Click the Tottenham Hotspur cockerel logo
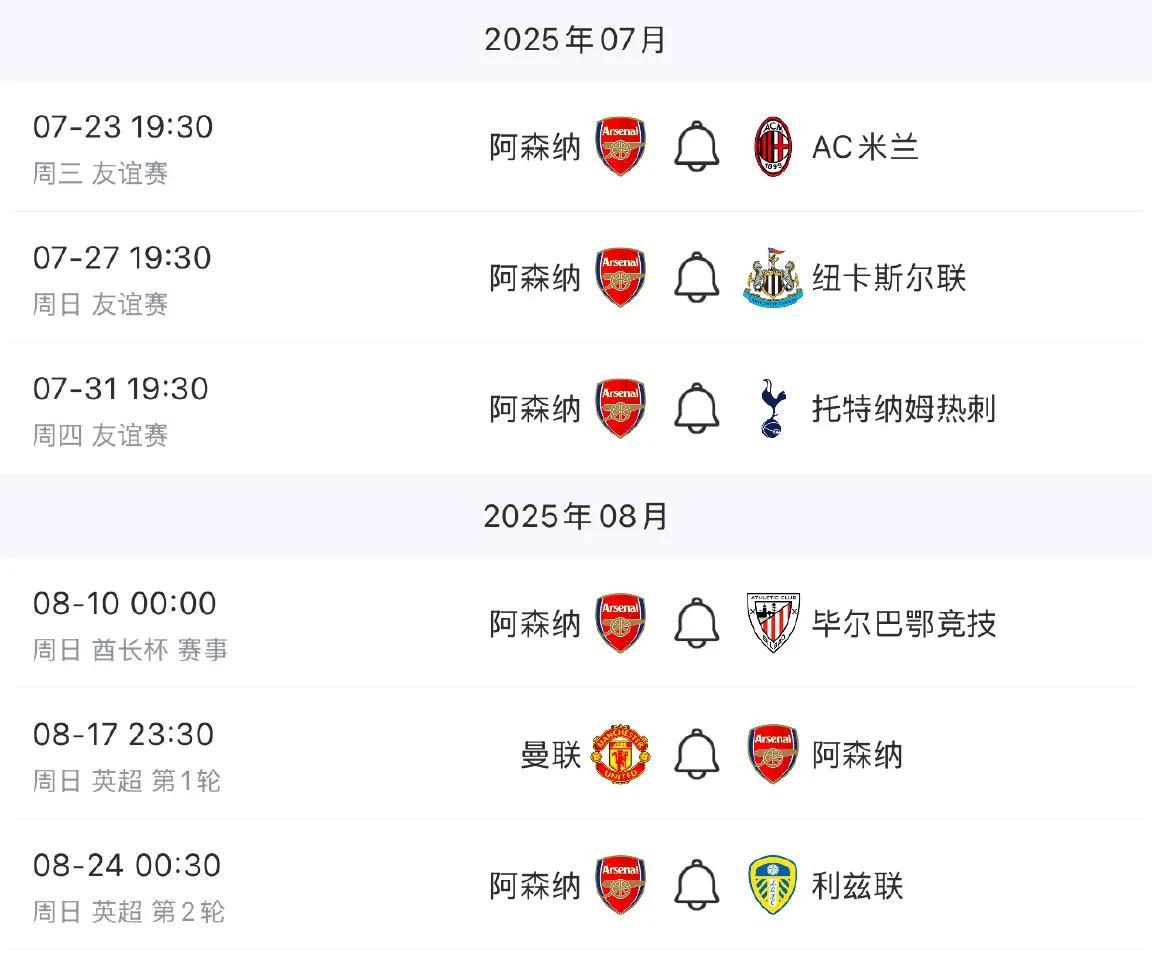1152x972 pixels. click(x=770, y=408)
